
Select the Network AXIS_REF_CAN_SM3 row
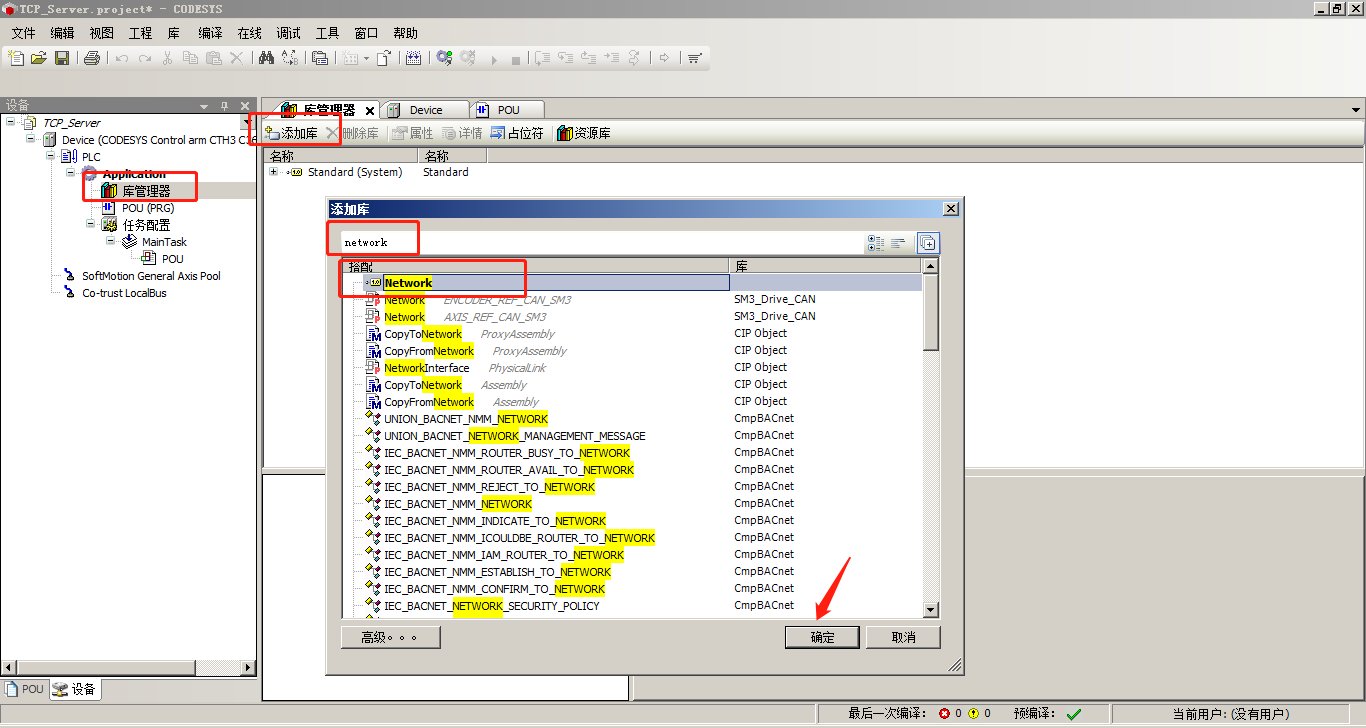632,317
